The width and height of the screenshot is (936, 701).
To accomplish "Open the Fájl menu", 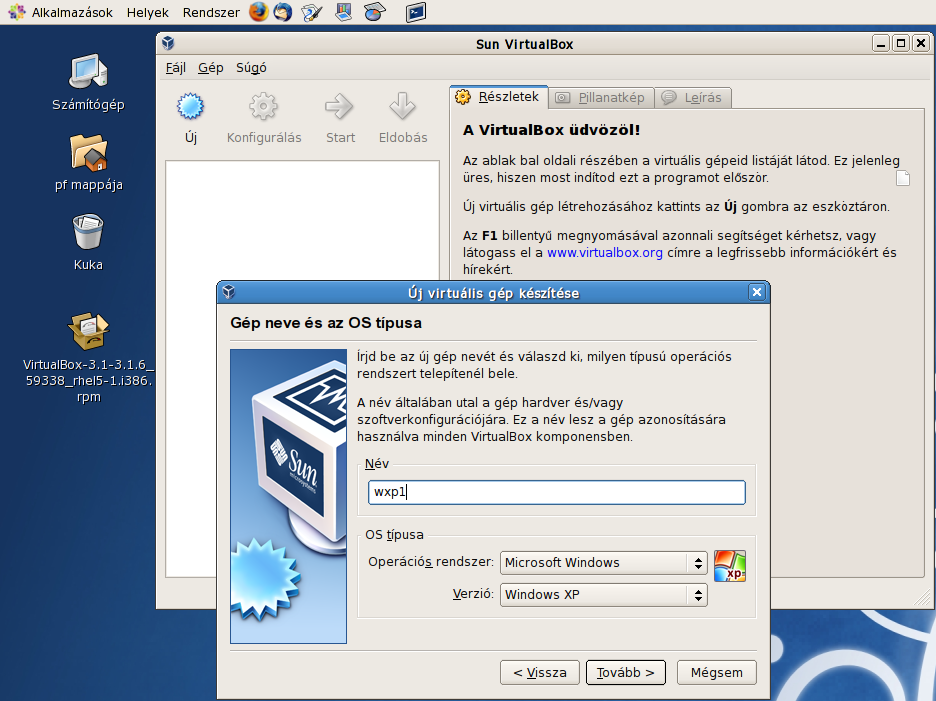I will coord(175,68).
